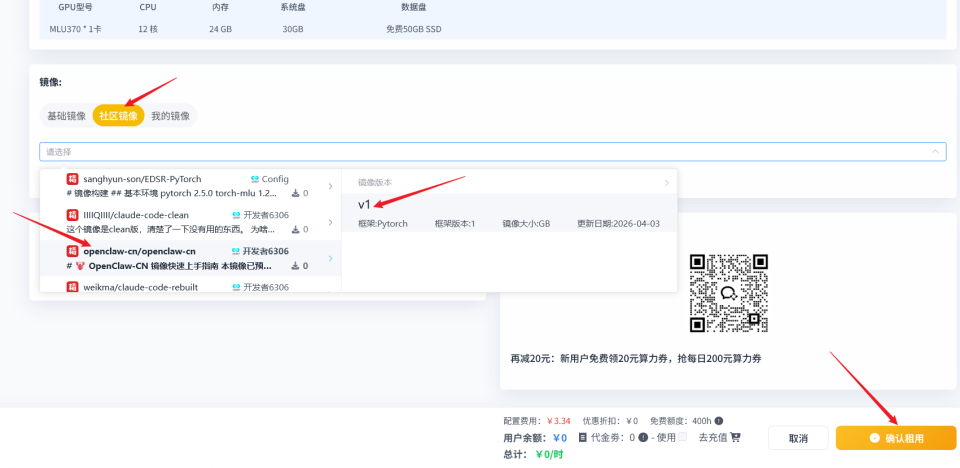The image size is (960, 468).
Task: Click the 确认租用 button
Action: [896, 438]
